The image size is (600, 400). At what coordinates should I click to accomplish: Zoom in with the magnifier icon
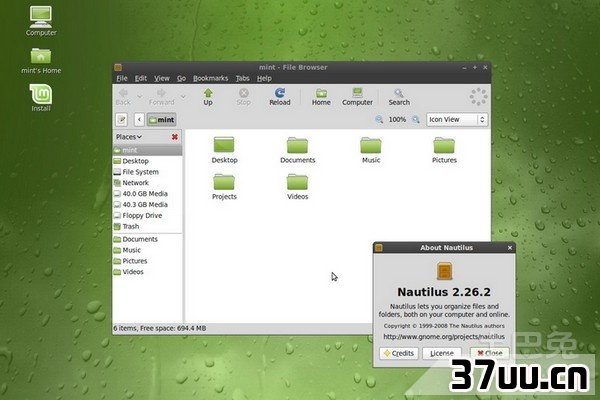click(416, 119)
